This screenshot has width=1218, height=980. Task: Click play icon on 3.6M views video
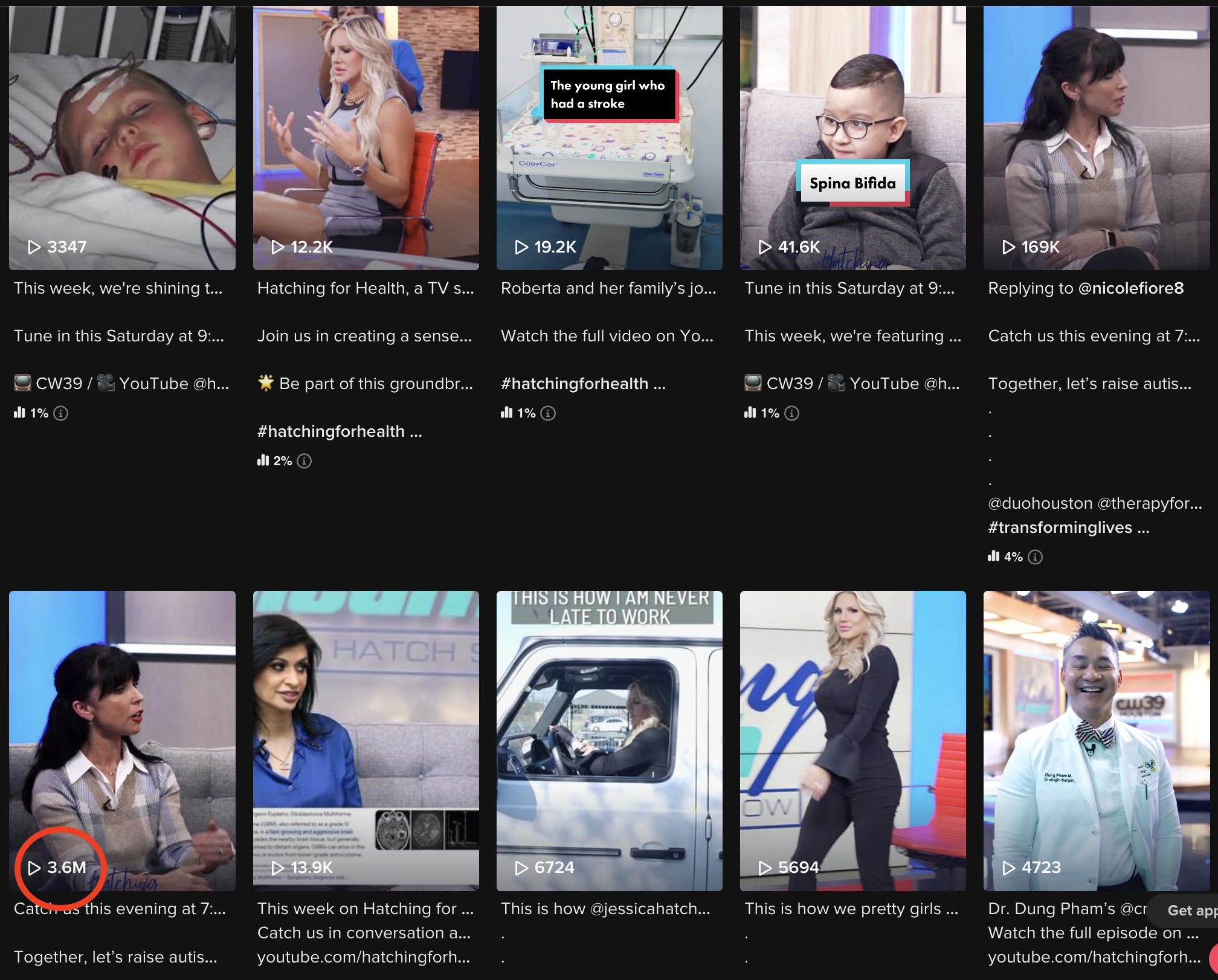[34, 868]
